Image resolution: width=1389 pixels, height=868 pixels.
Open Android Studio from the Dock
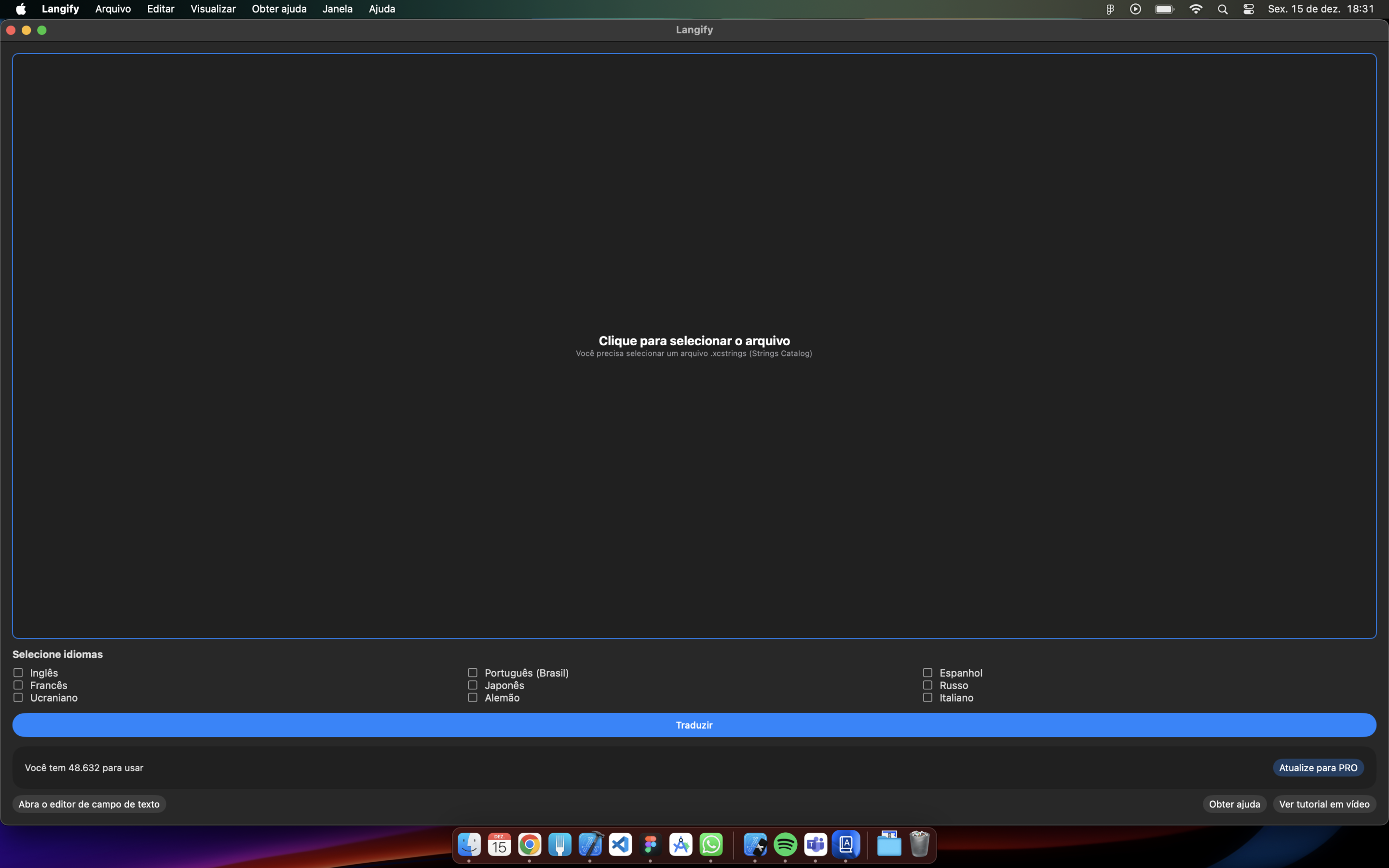pyautogui.click(x=681, y=844)
